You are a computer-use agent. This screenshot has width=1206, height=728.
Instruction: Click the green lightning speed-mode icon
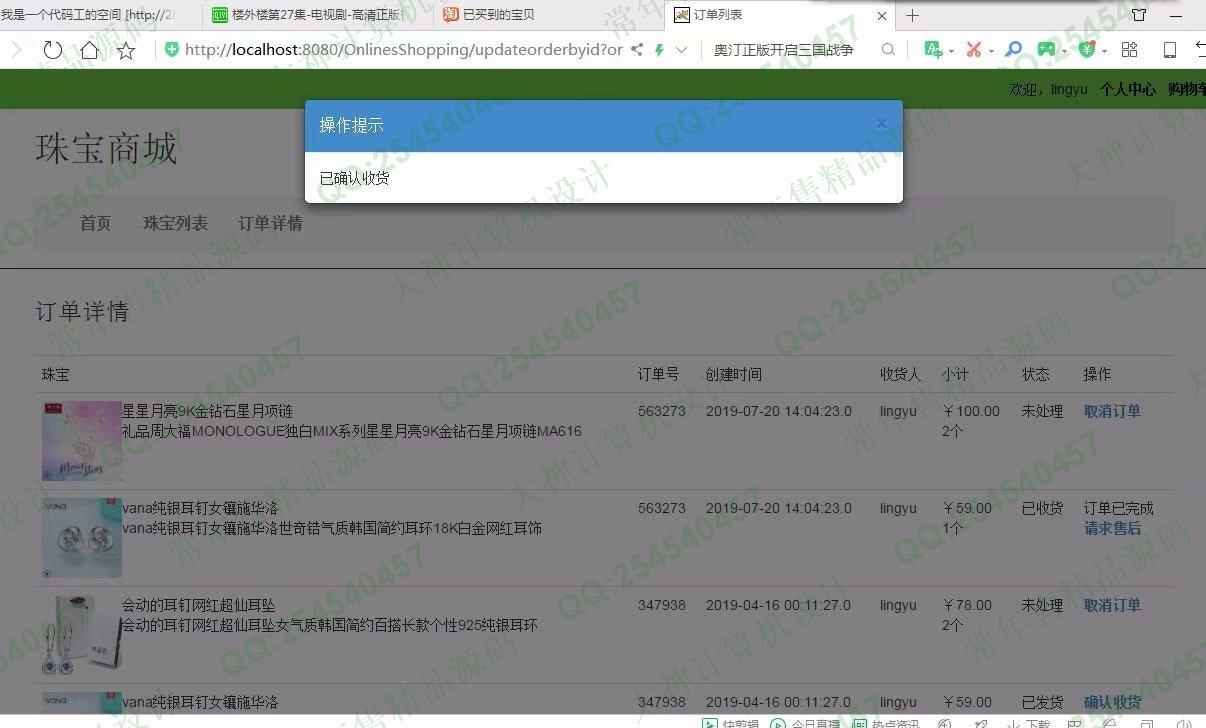point(659,50)
